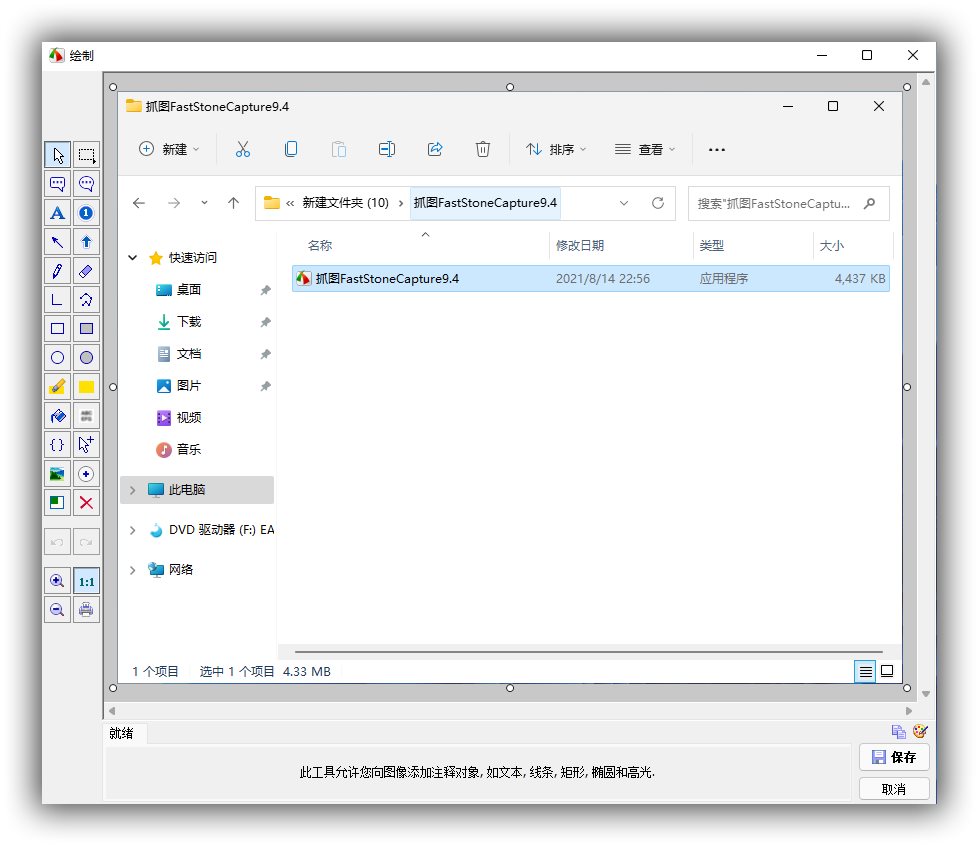Click refresh icon beside address bar

coord(657,203)
